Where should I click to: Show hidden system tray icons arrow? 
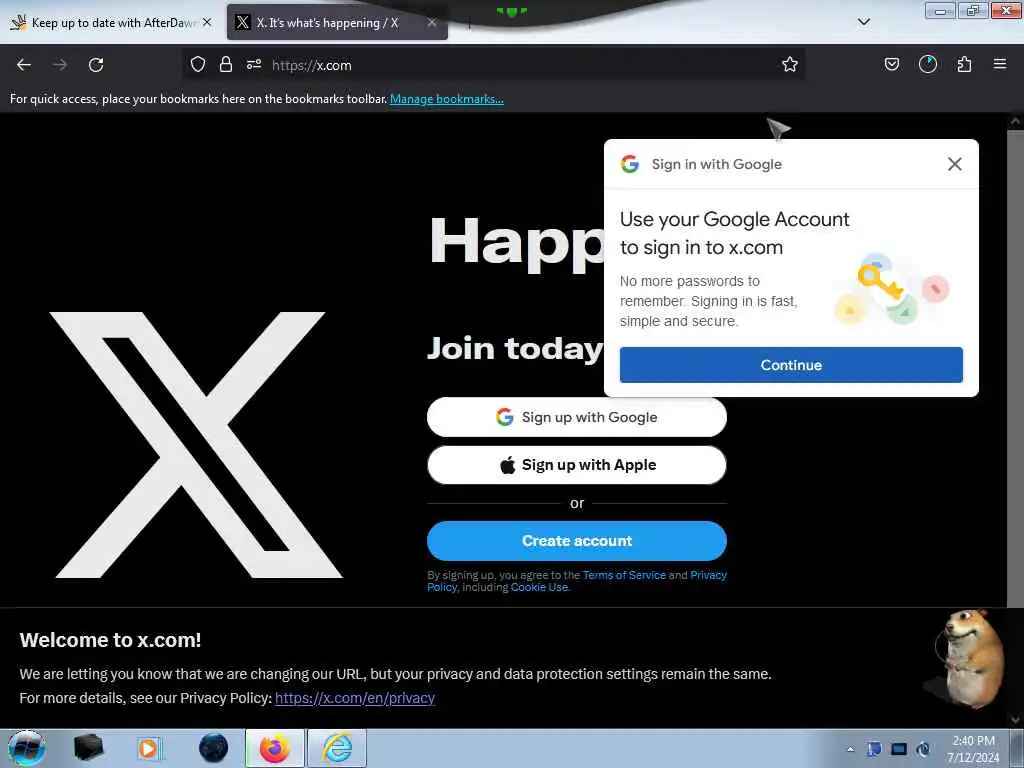pyautogui.click(x=850, y=749)
